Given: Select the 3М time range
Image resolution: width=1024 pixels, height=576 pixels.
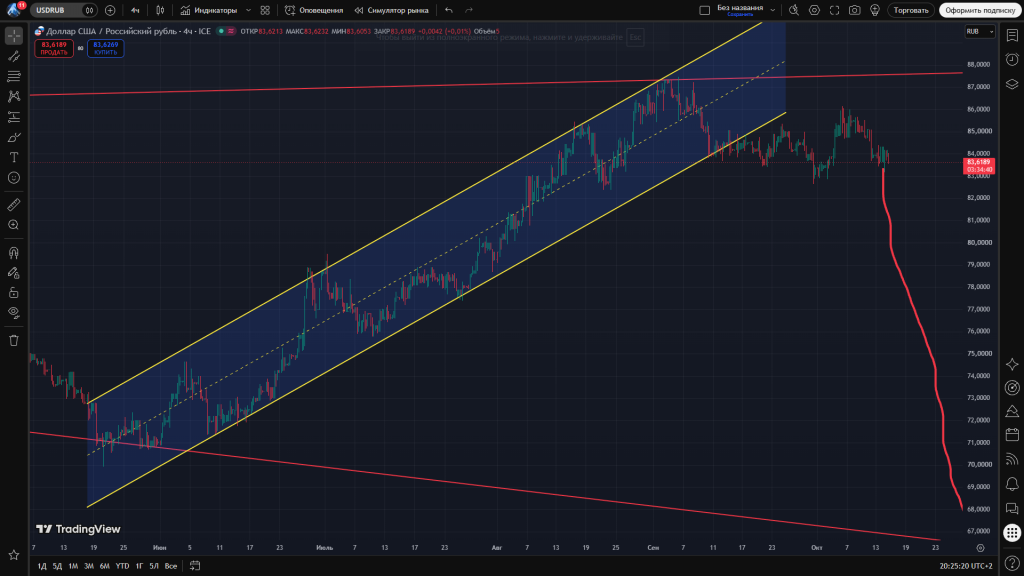Looking at the screenshot, I should click(89, 566).
